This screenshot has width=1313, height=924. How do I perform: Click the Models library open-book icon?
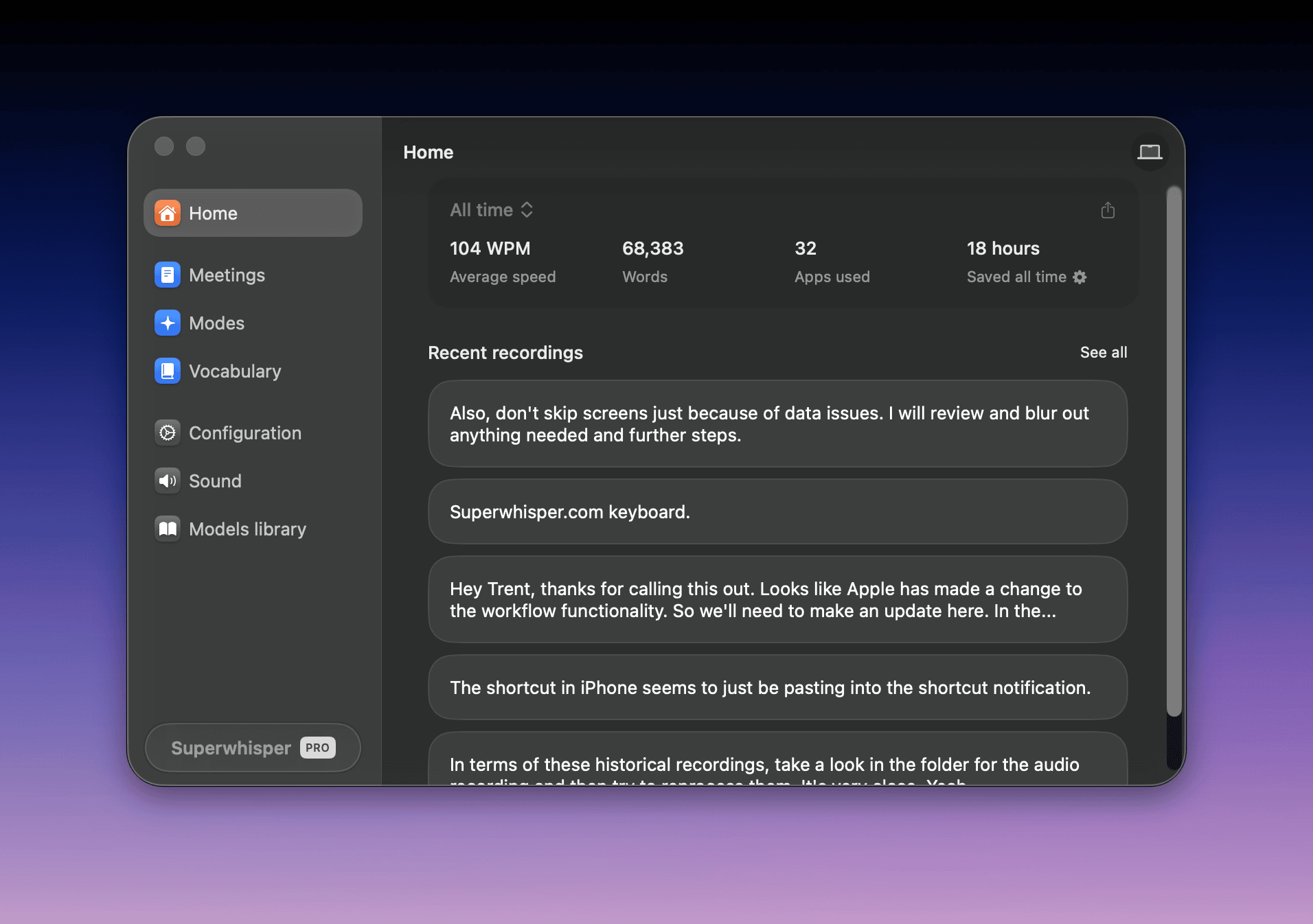[x=168, y=529]
